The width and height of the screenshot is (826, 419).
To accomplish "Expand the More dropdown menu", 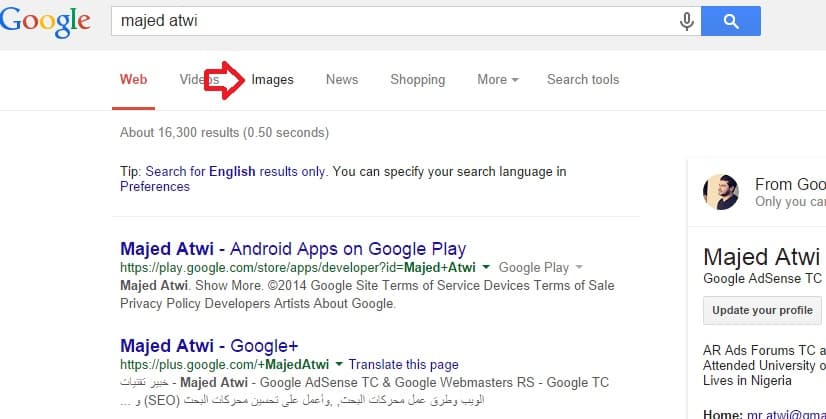I will pyautogui.click(x=498, y=80).
